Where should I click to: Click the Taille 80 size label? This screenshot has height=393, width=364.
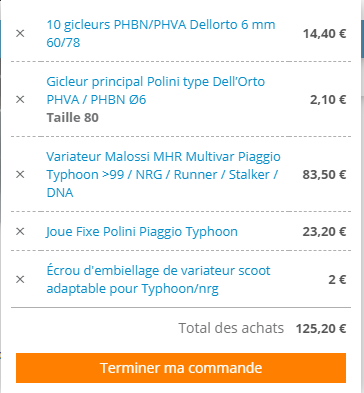73,118
